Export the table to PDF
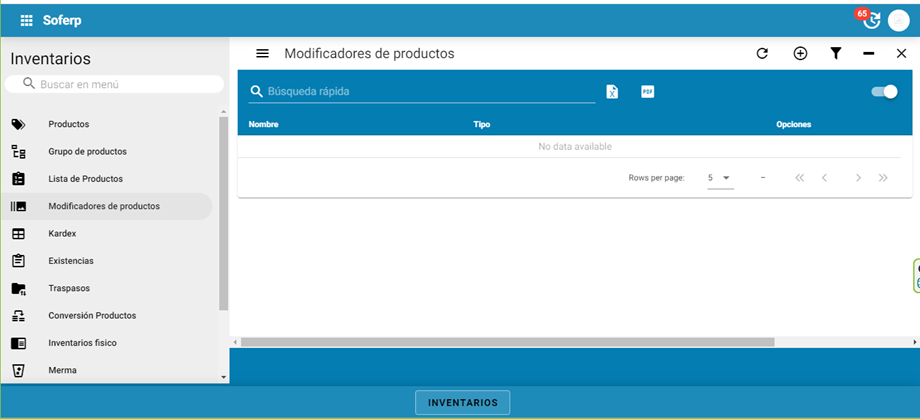Viewport: 920px width, 419px height. click(x=647, y=92)
